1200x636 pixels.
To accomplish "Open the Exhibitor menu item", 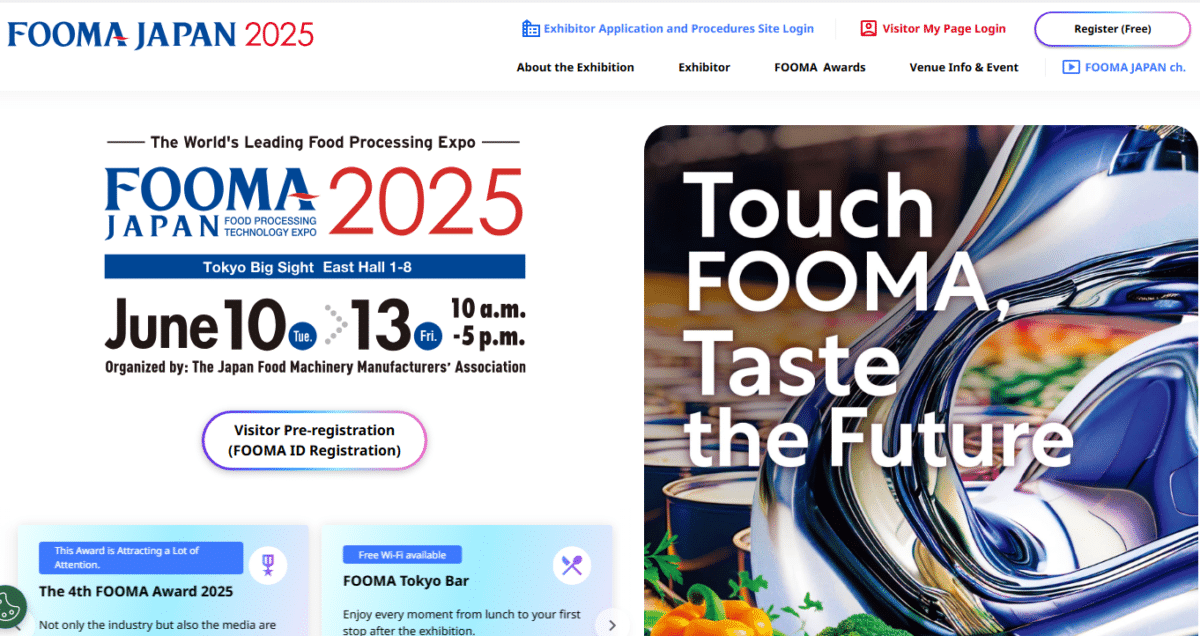I will (x=704, y=67).
